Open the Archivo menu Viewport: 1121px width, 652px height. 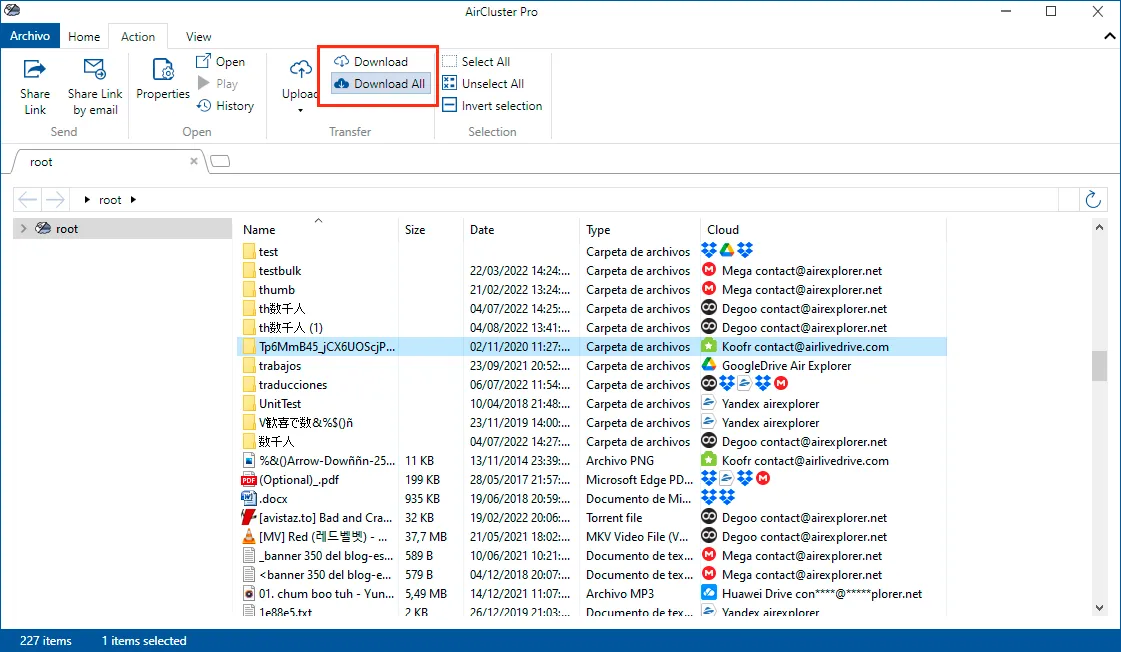[x=30, y=36]
